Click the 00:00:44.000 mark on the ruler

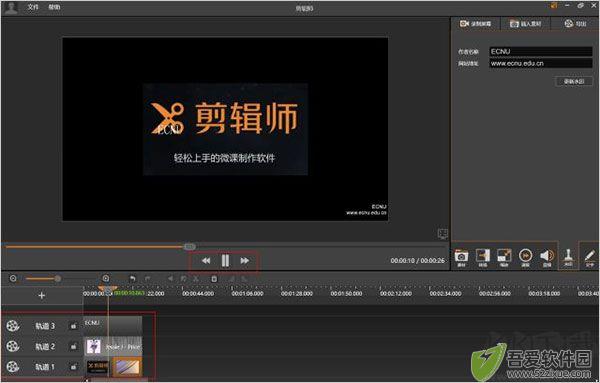click(198, 293)
